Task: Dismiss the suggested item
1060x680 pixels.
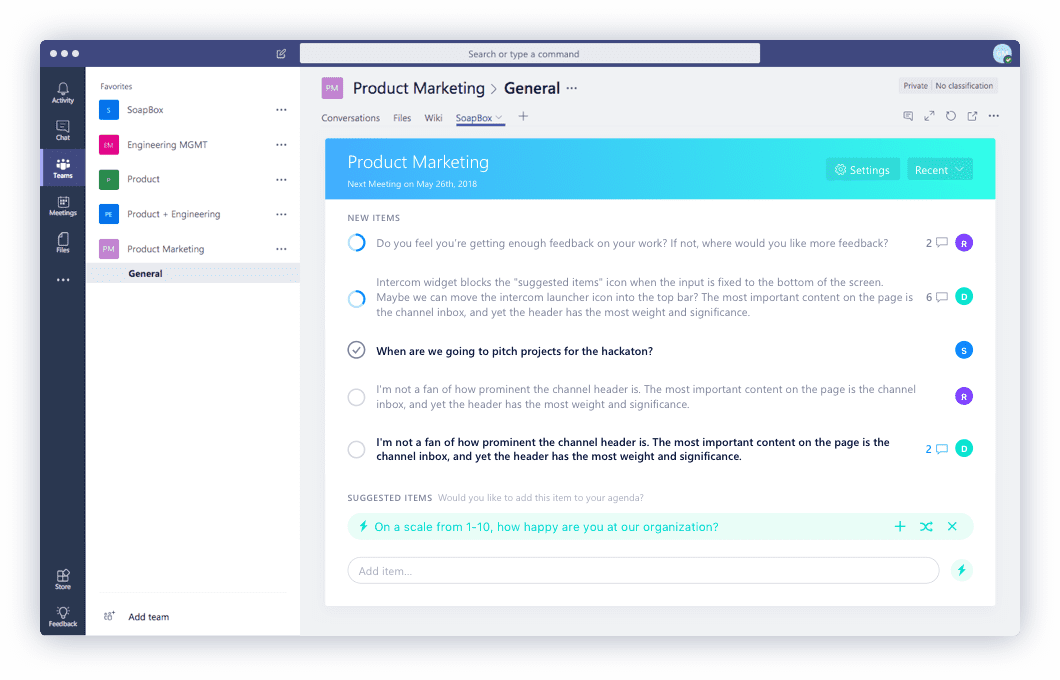Action: coord(952,527)
